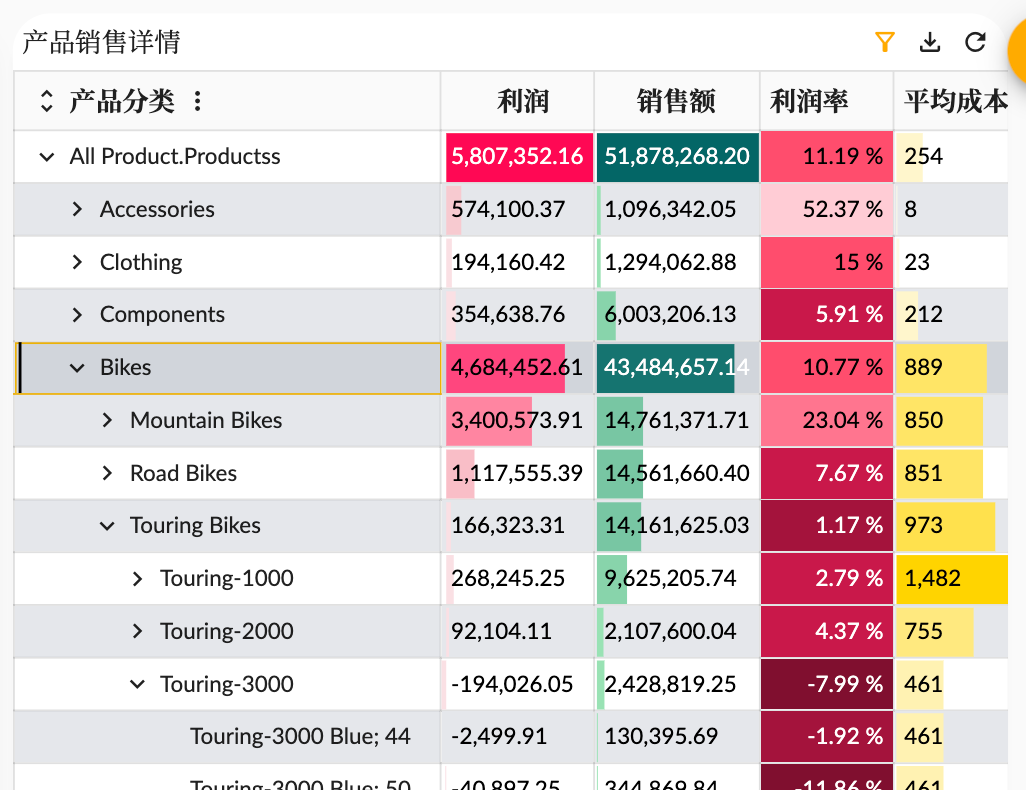
Task: Collapse the Touring Bikes group
Action: [x=107, y=525]
